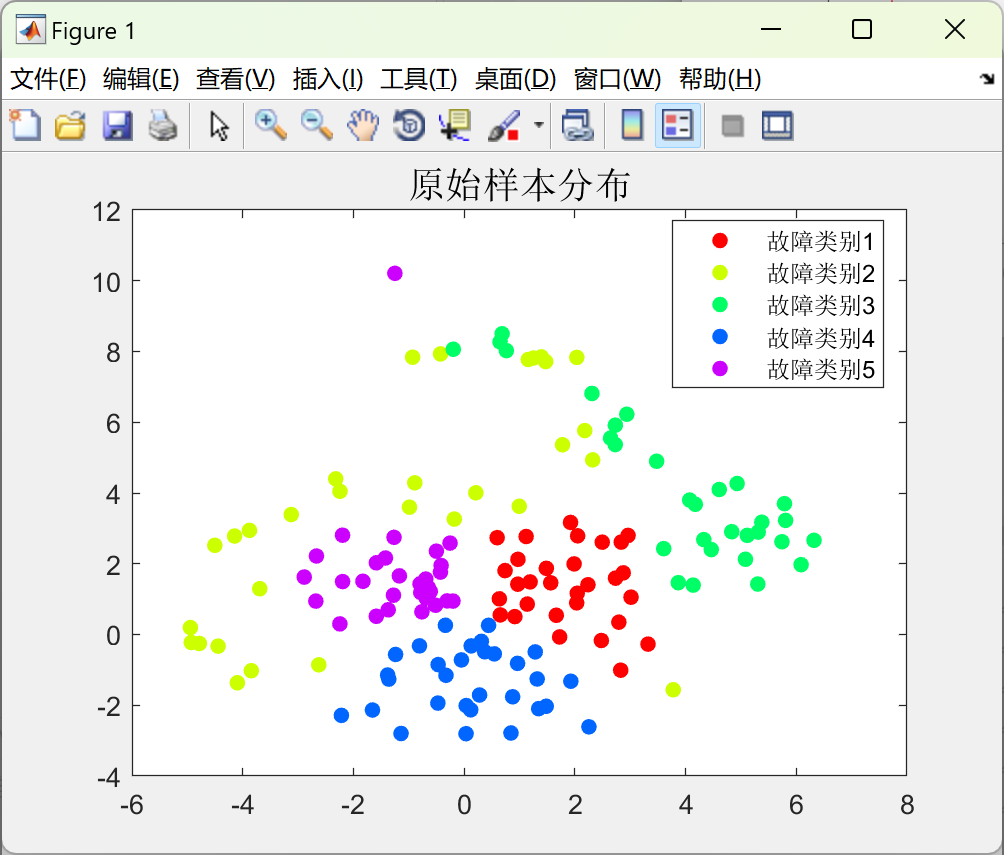Select the Brush data tool

[x=503, y=125]
